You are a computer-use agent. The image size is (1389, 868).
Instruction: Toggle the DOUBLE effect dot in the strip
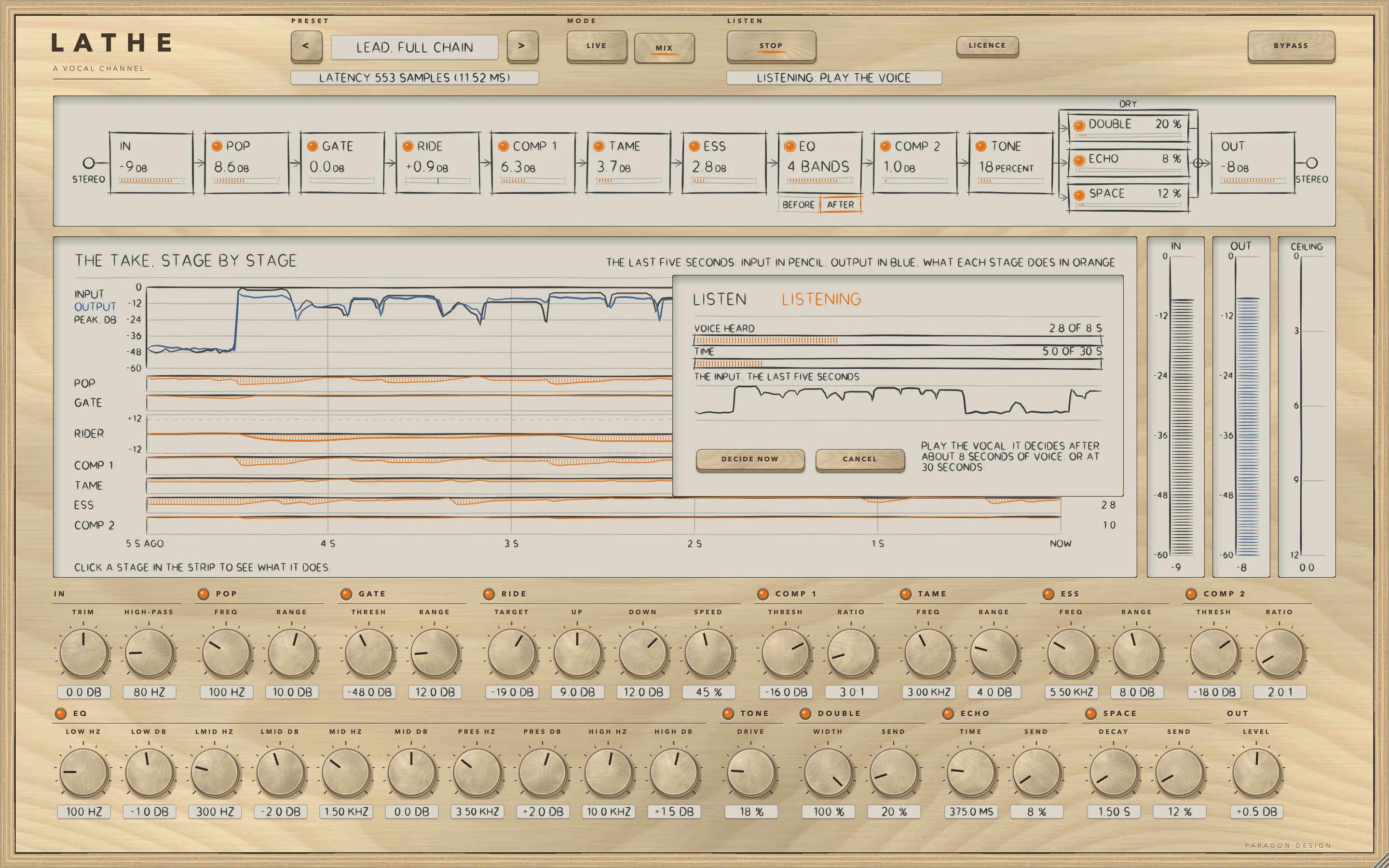pyautogui.click(x=1078, y=125)
